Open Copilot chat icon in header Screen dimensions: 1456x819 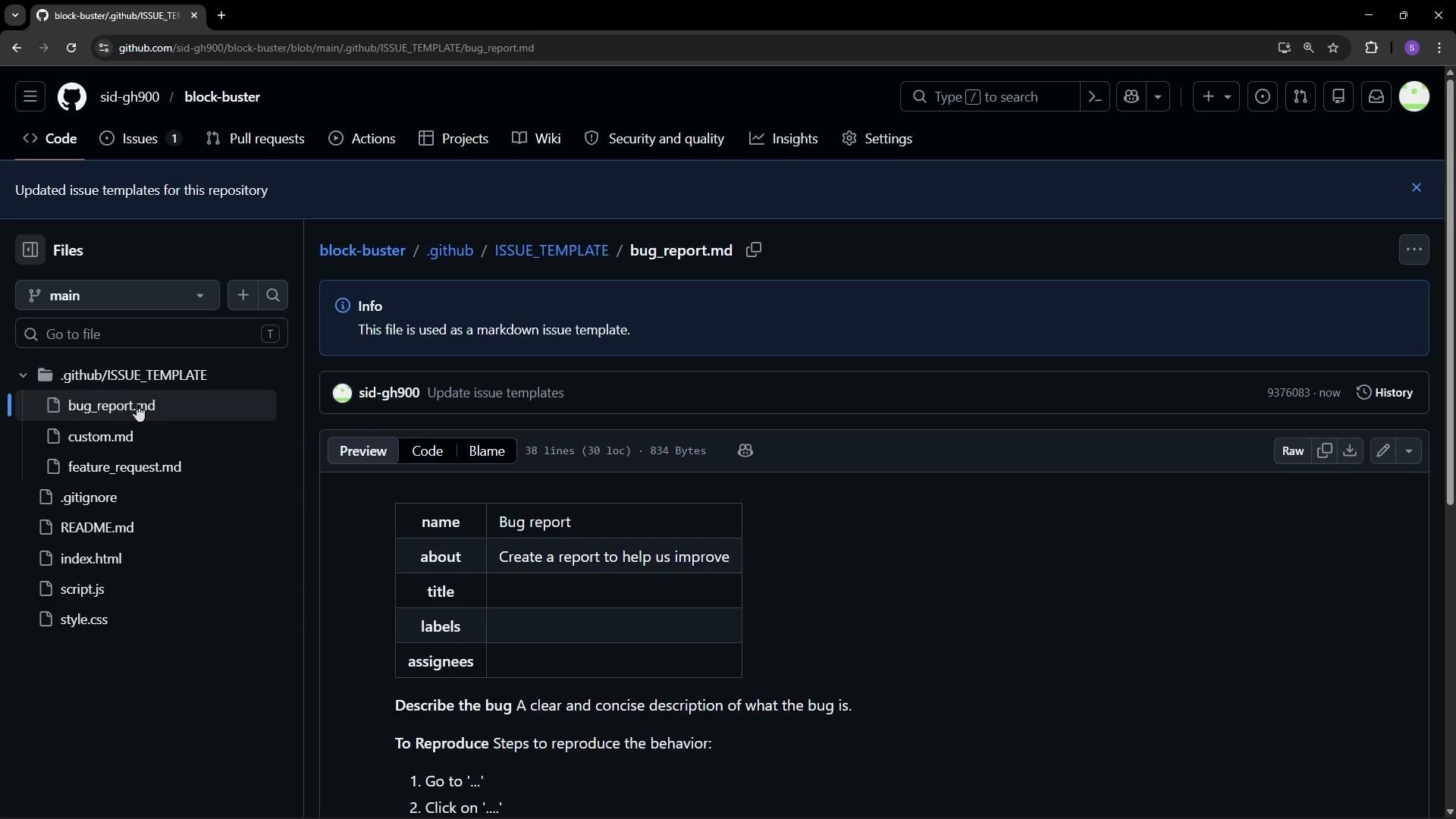coord(1132,97)
